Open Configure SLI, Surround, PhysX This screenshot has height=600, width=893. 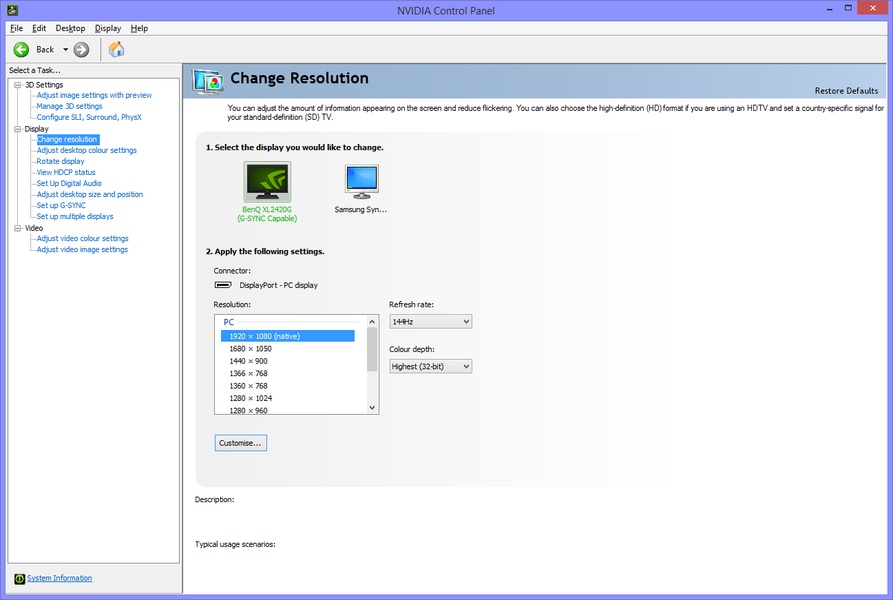pos(89,117)
